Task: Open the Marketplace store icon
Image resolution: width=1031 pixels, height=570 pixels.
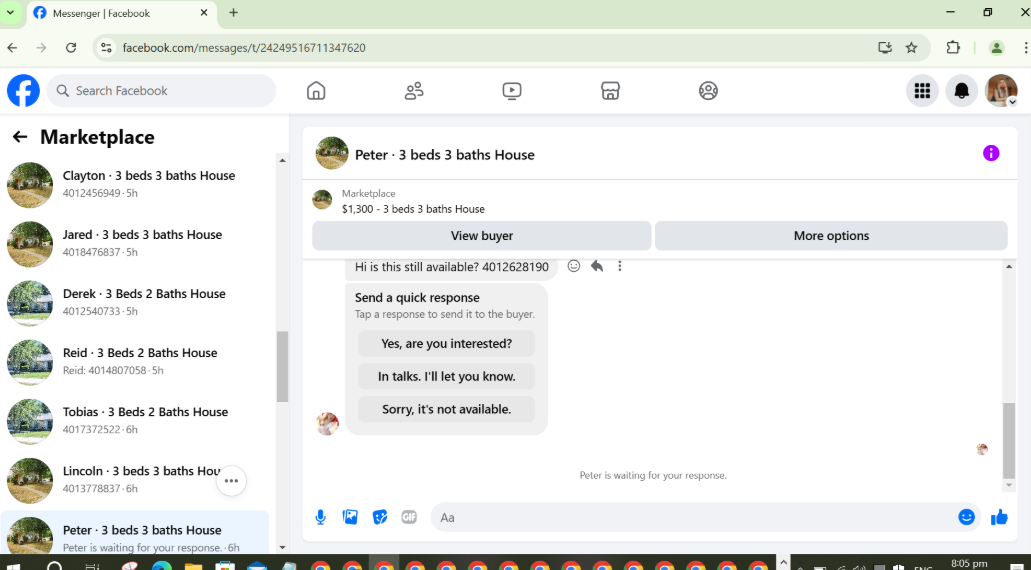Action: pos(610,91)
